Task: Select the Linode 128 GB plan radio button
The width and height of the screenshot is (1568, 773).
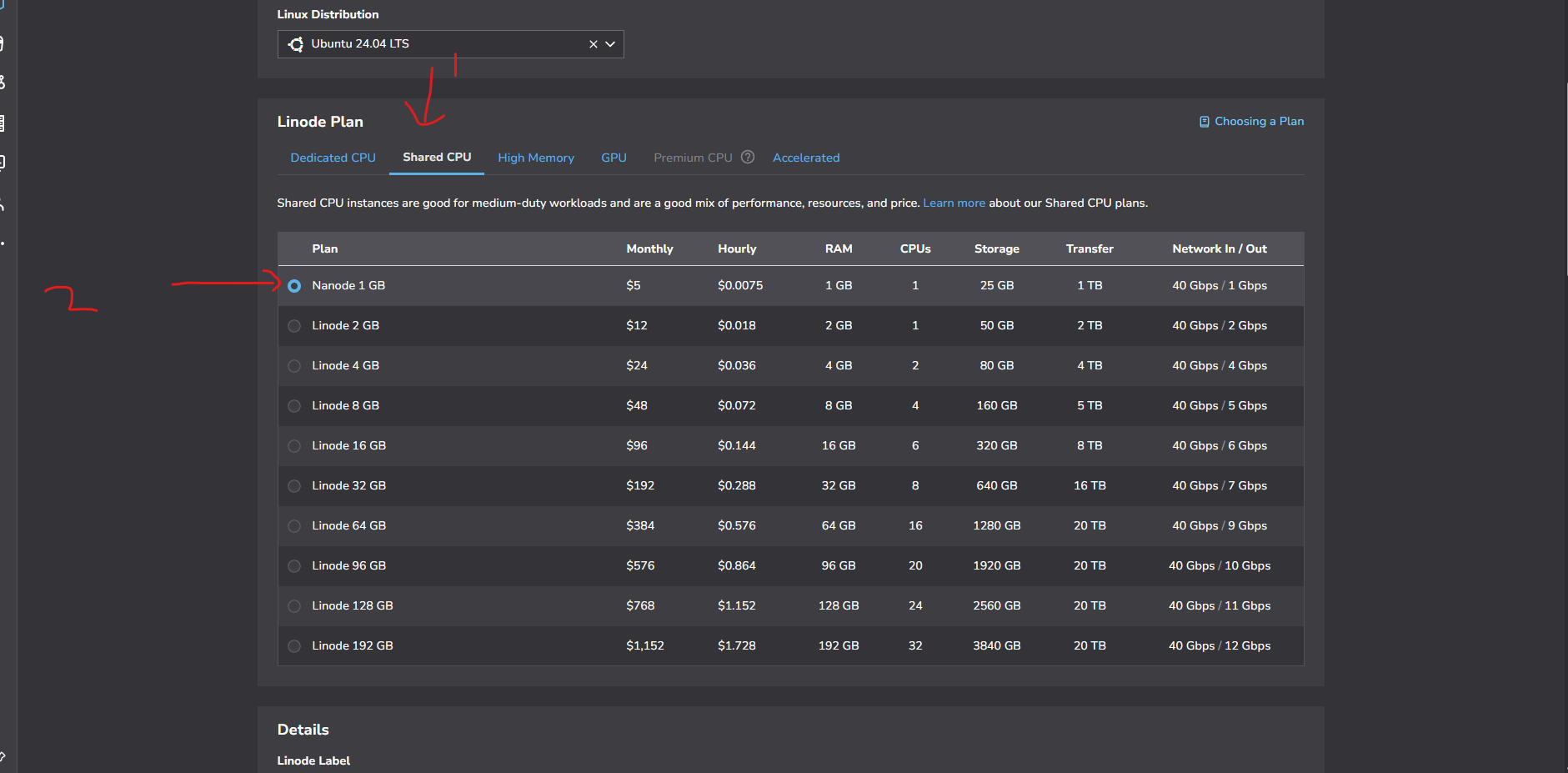Action: 294,606
